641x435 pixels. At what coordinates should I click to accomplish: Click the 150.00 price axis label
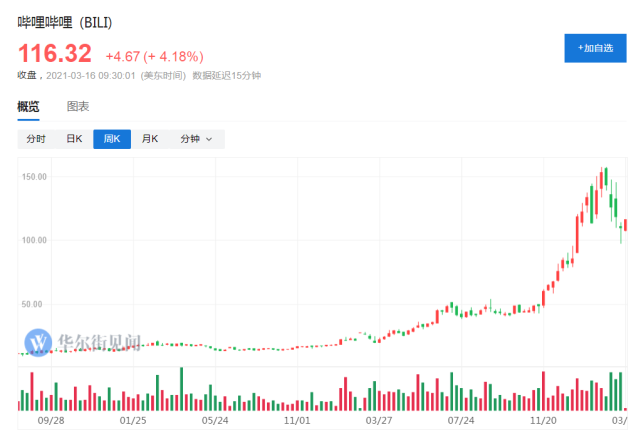(35, 177)
